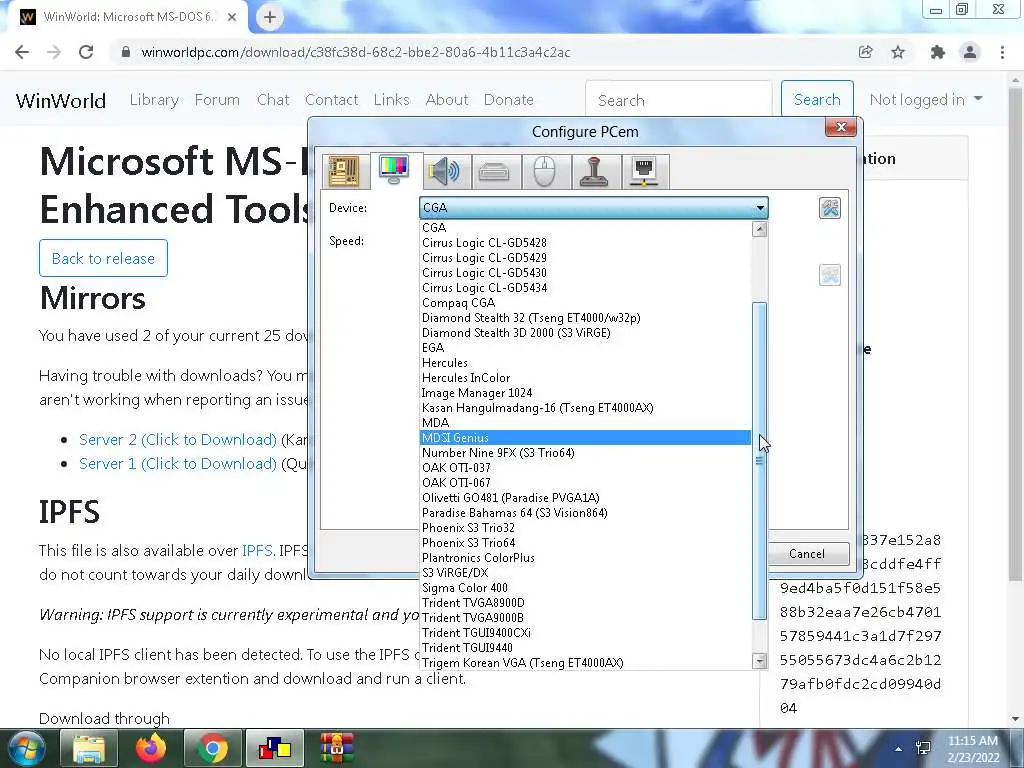
Task: Click the device list scrollbar thumb
Action: click(x=760, y=460)
